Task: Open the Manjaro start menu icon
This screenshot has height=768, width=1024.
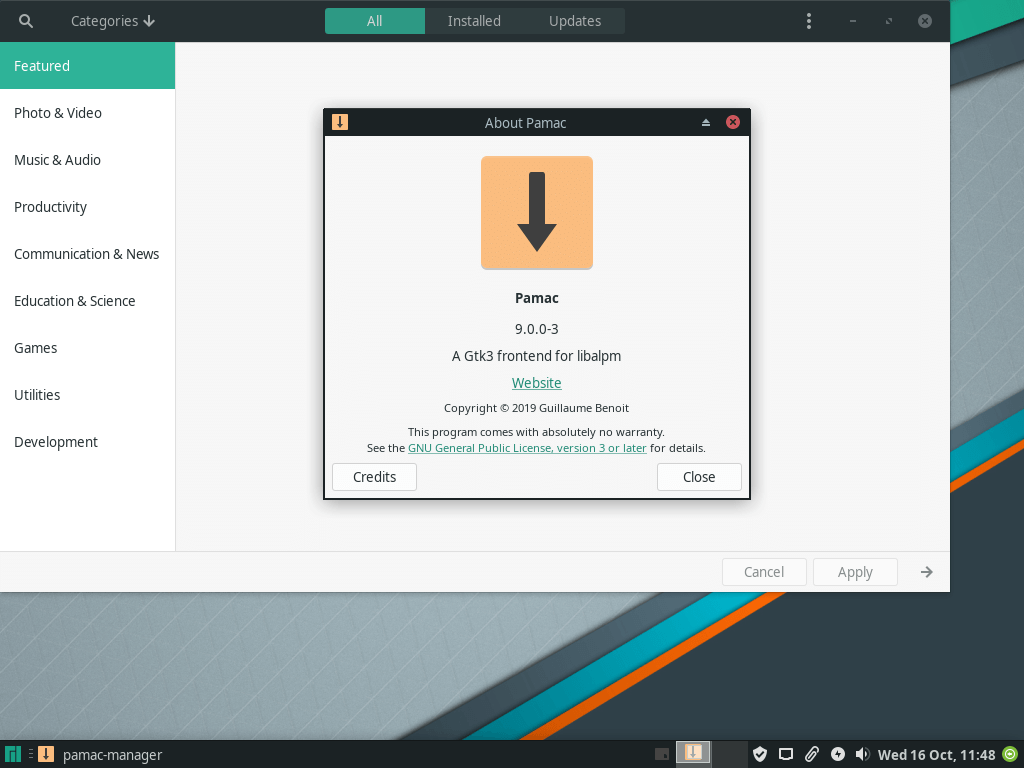Action: (12, 754)
